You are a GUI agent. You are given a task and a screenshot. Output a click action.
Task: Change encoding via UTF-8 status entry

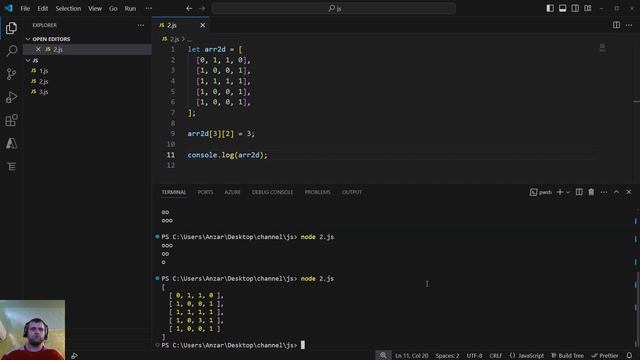tap(474, 356)
